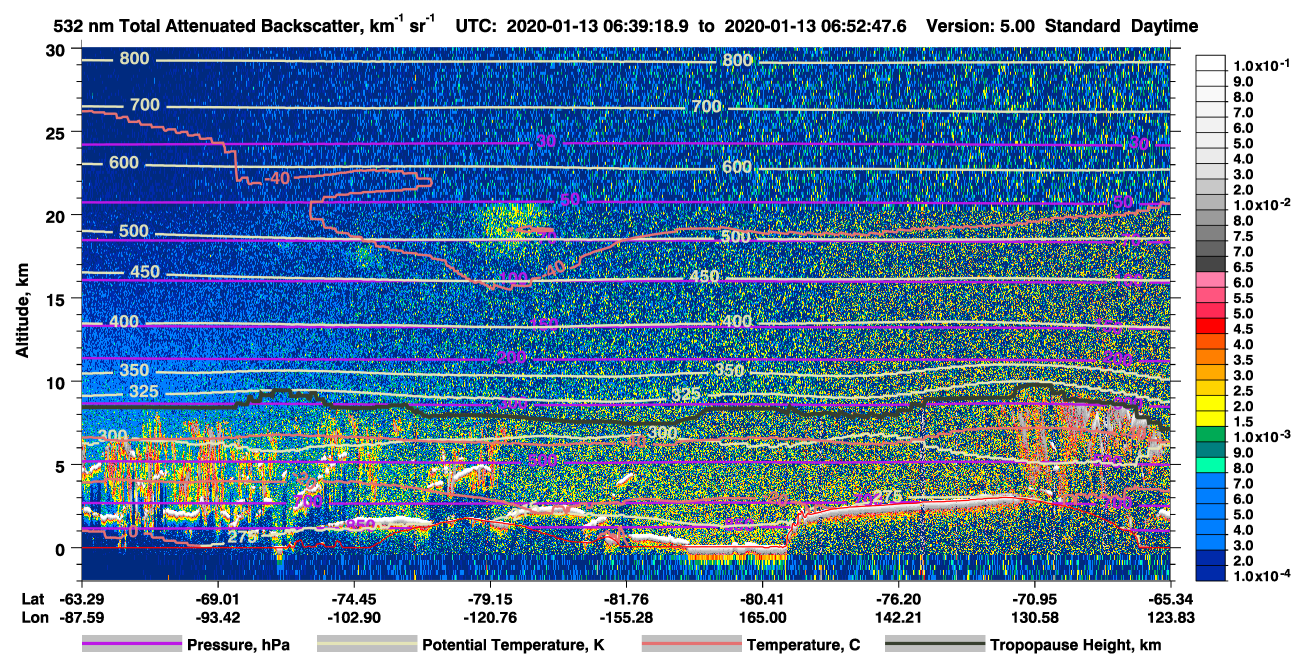
Task: Click latitude value -63.29
Action: point(82,599)
